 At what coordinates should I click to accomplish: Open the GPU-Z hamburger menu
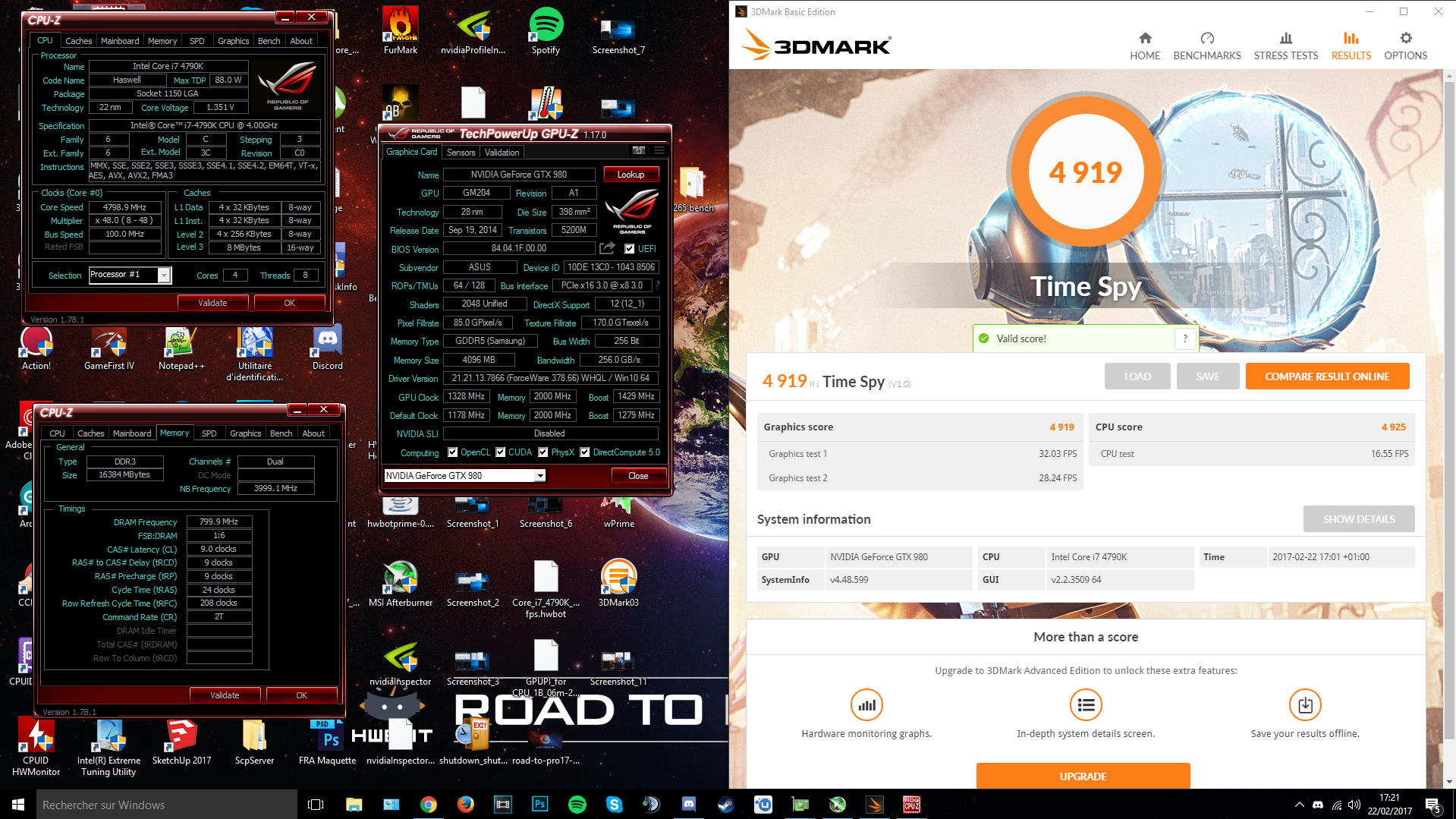(x=659, y=151)
